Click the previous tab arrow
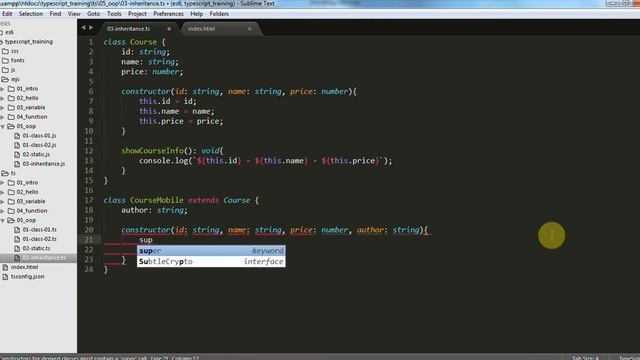This screenshot has width=640, height=360. click(x=83, y=28)
